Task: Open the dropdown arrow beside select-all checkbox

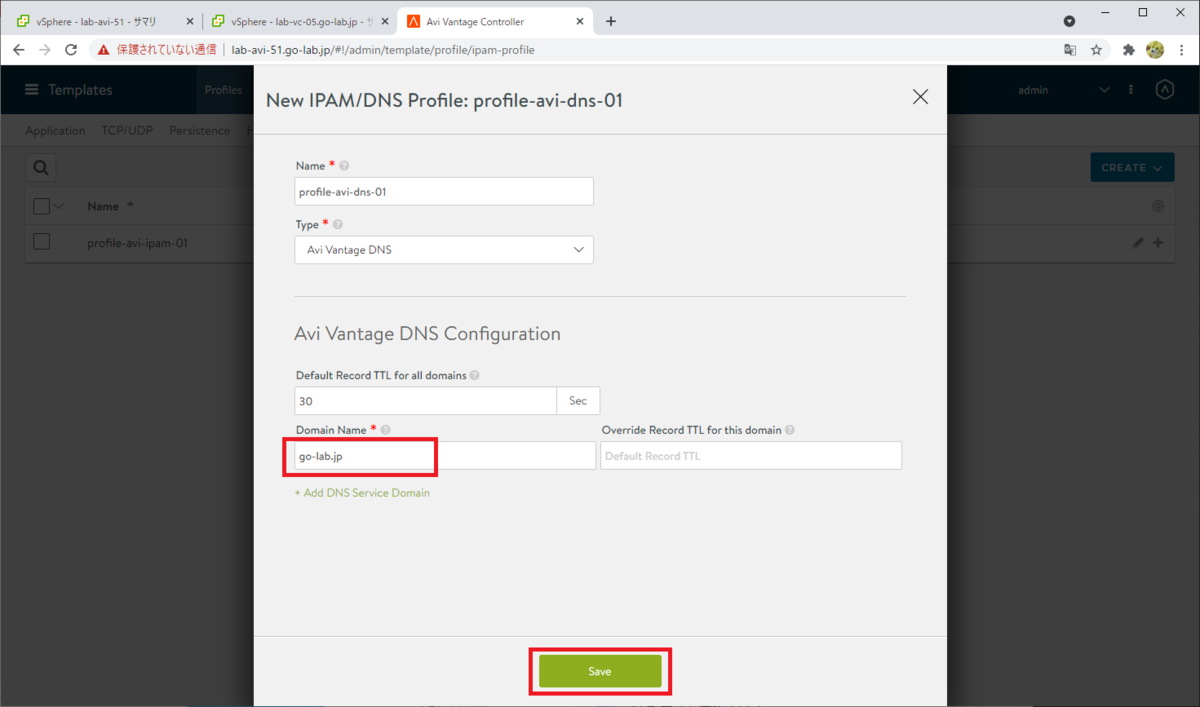Action: coord(58,206)
